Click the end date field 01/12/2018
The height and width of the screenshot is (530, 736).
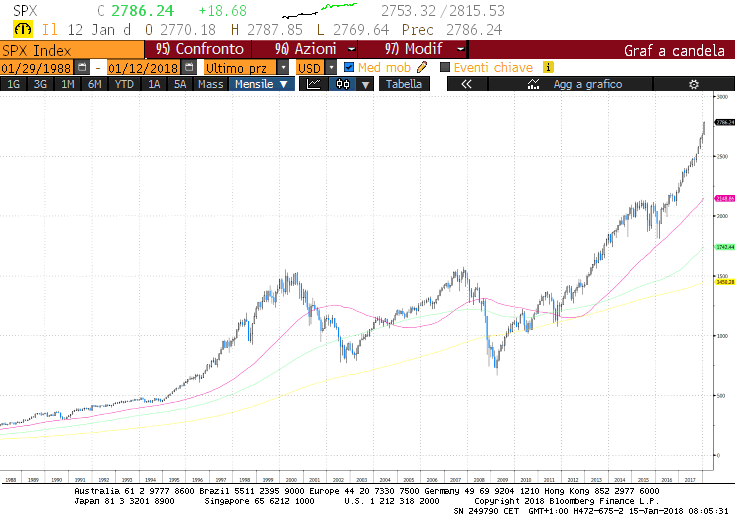(x=144, y=68)
